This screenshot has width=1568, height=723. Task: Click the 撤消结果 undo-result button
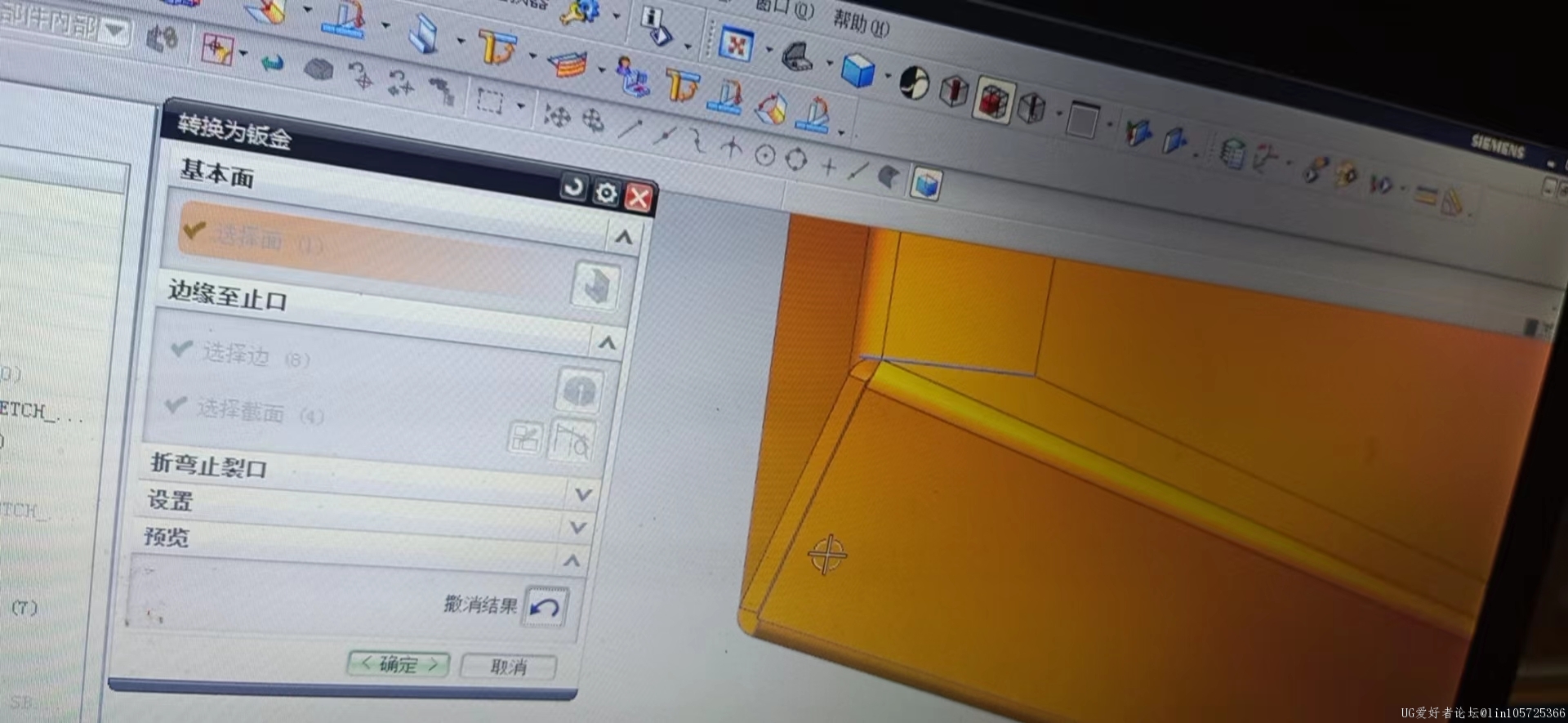(x=546, y=607)
